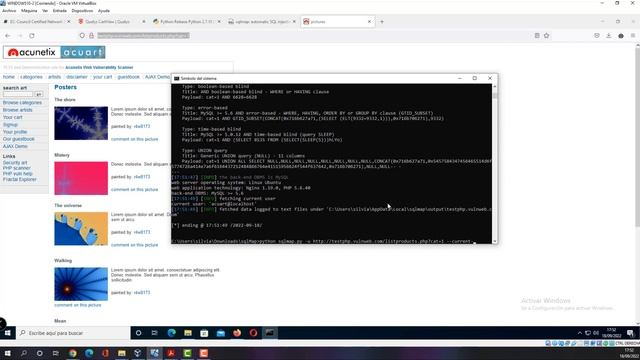Switch to the sqlmap automatic SQL injection tab
This screenshot has width=640, height=360.
pos(261,22)
